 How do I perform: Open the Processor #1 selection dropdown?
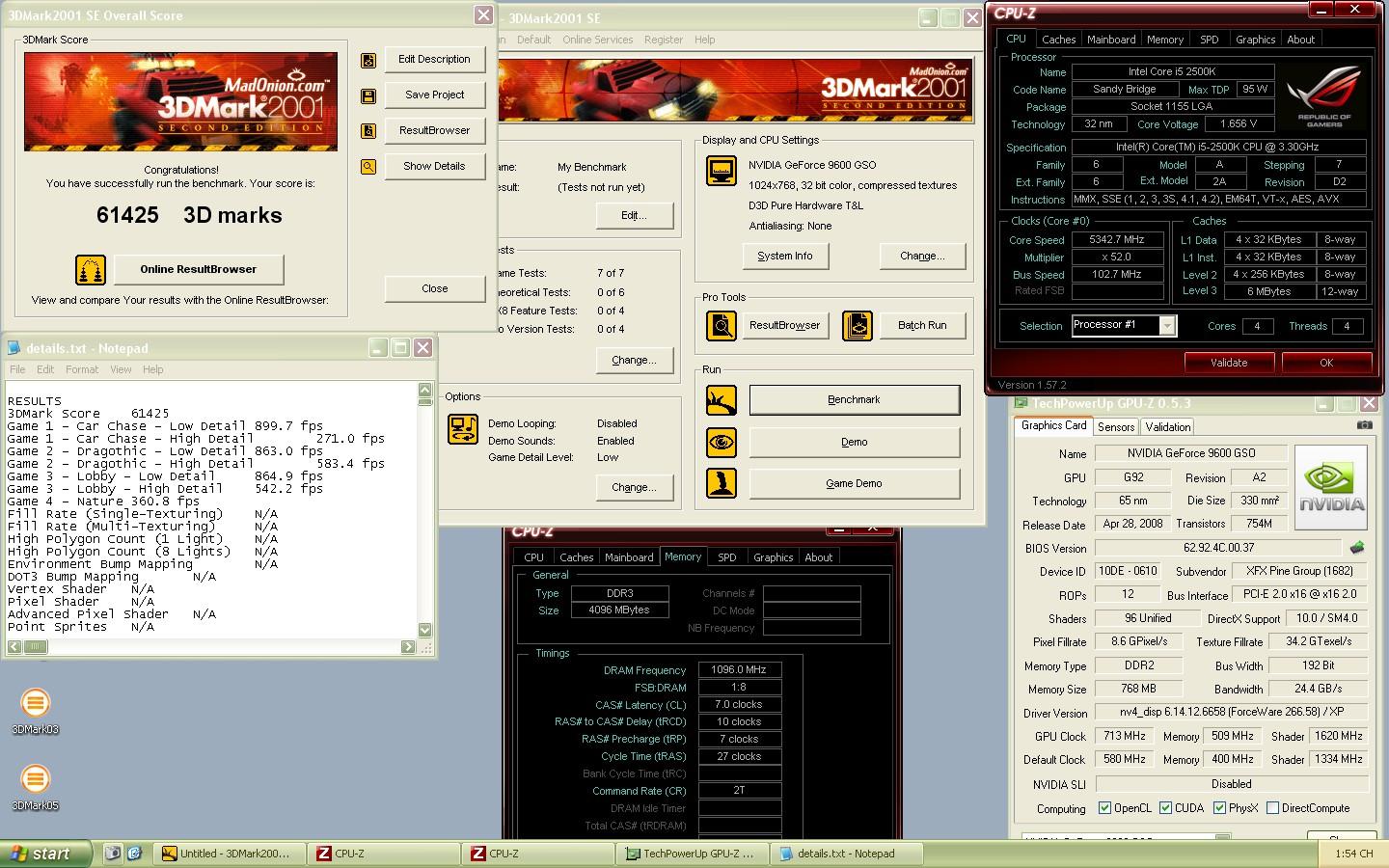[x=1167, y=326]
